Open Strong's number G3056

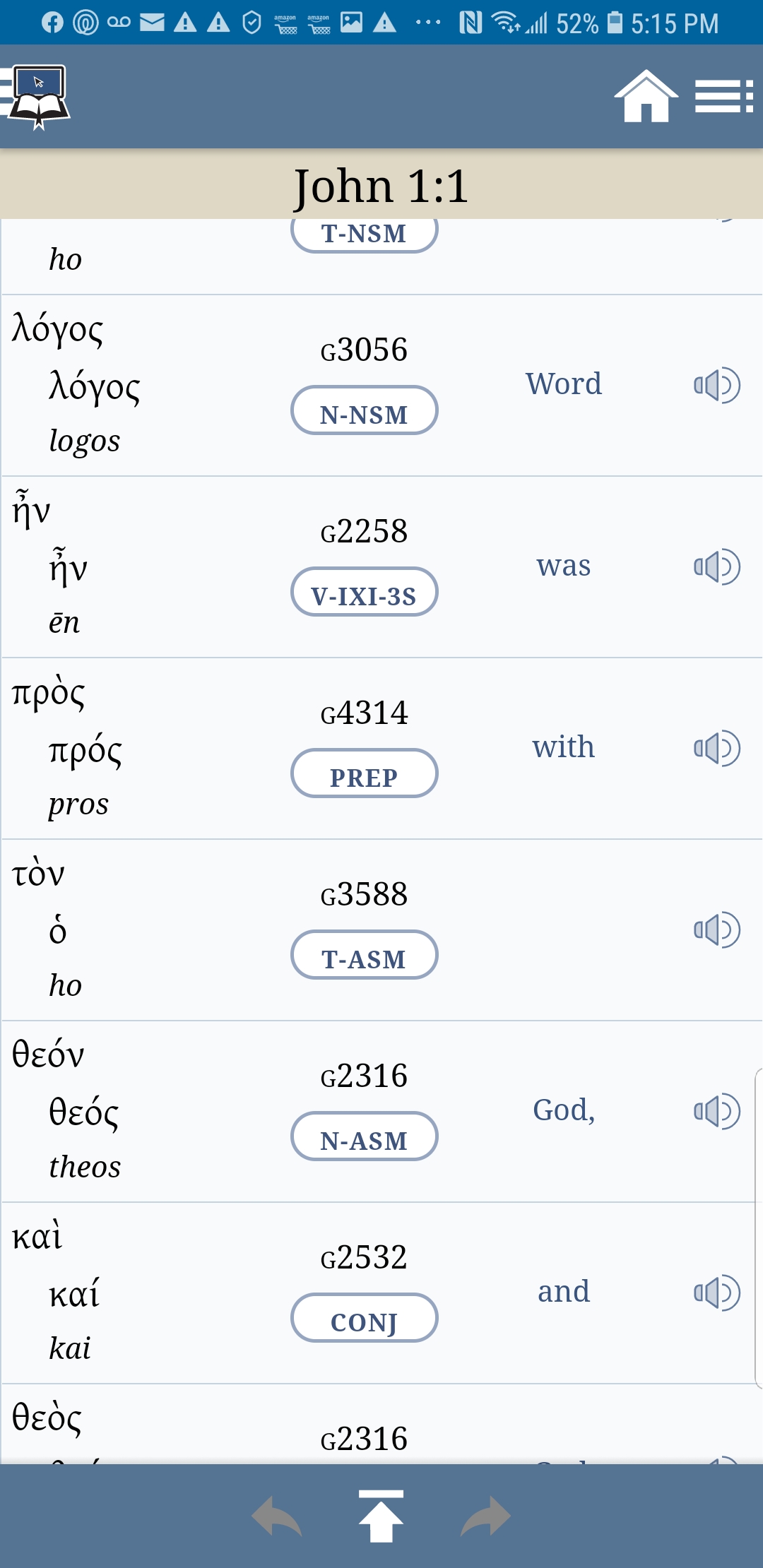364,350
